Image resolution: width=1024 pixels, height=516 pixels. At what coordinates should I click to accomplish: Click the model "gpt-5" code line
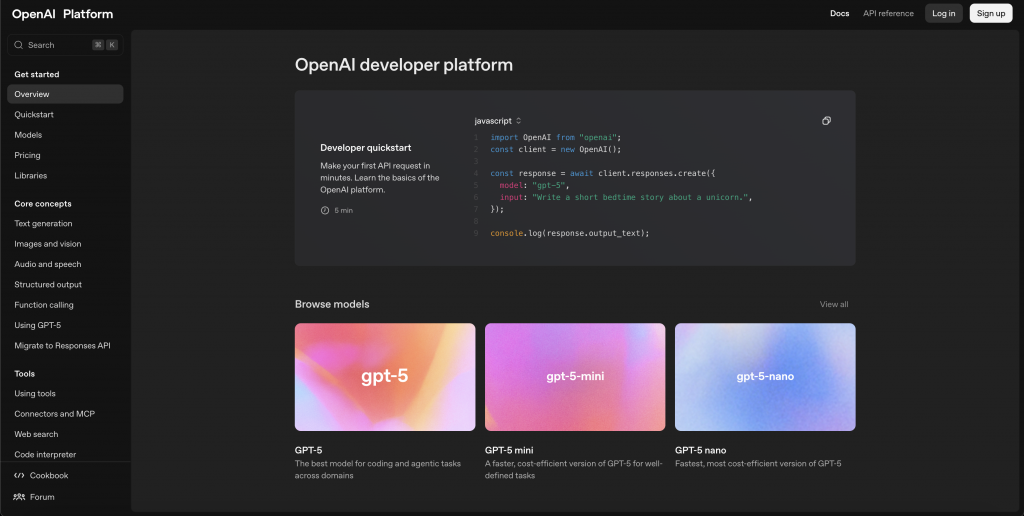point(534,185)
